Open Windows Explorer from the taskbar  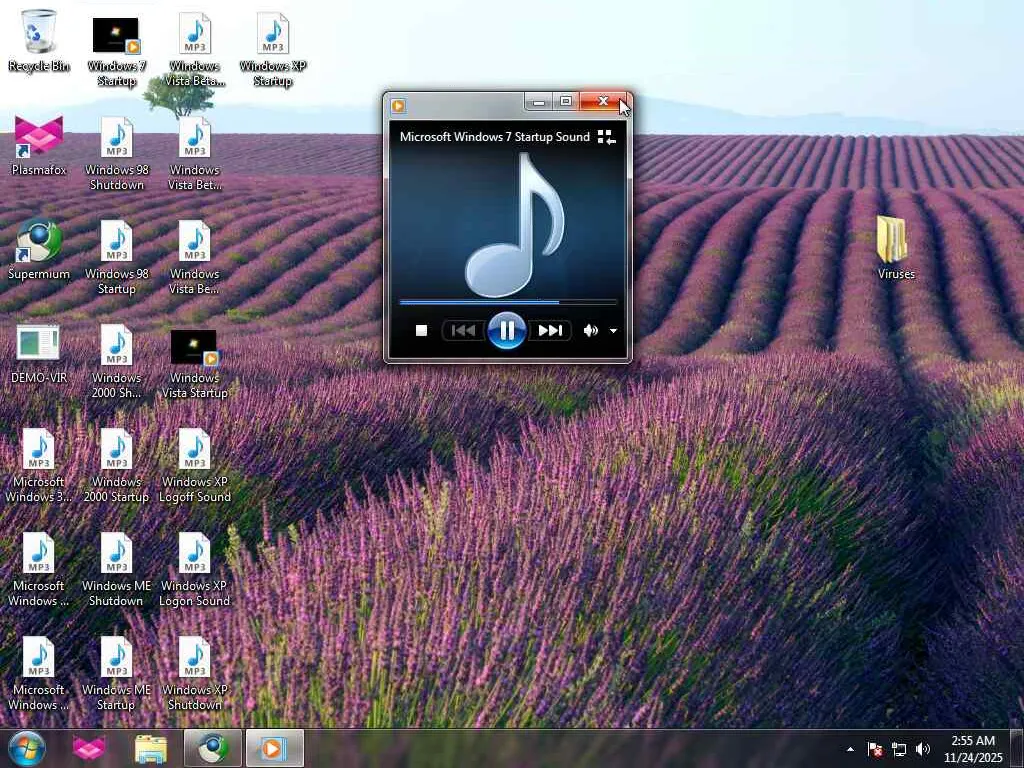click(151, 748)
